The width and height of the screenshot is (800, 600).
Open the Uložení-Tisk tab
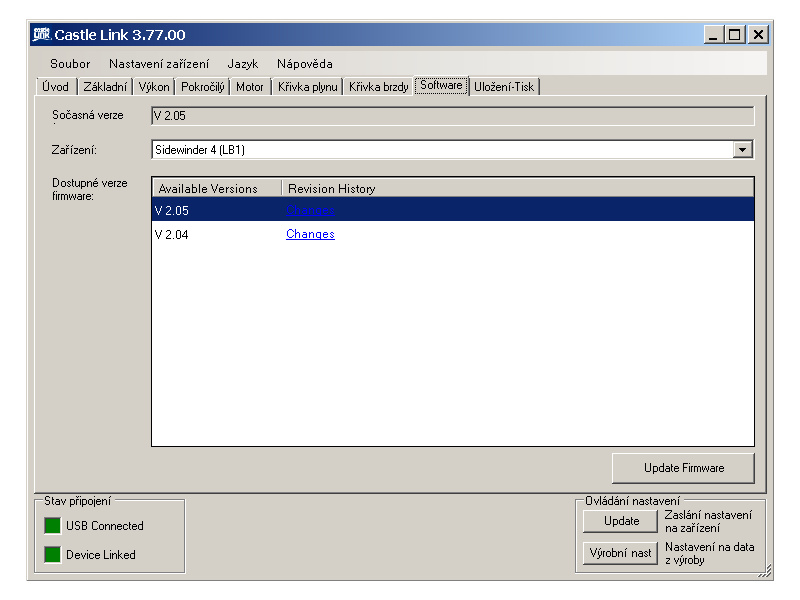[x=504, y=87]
